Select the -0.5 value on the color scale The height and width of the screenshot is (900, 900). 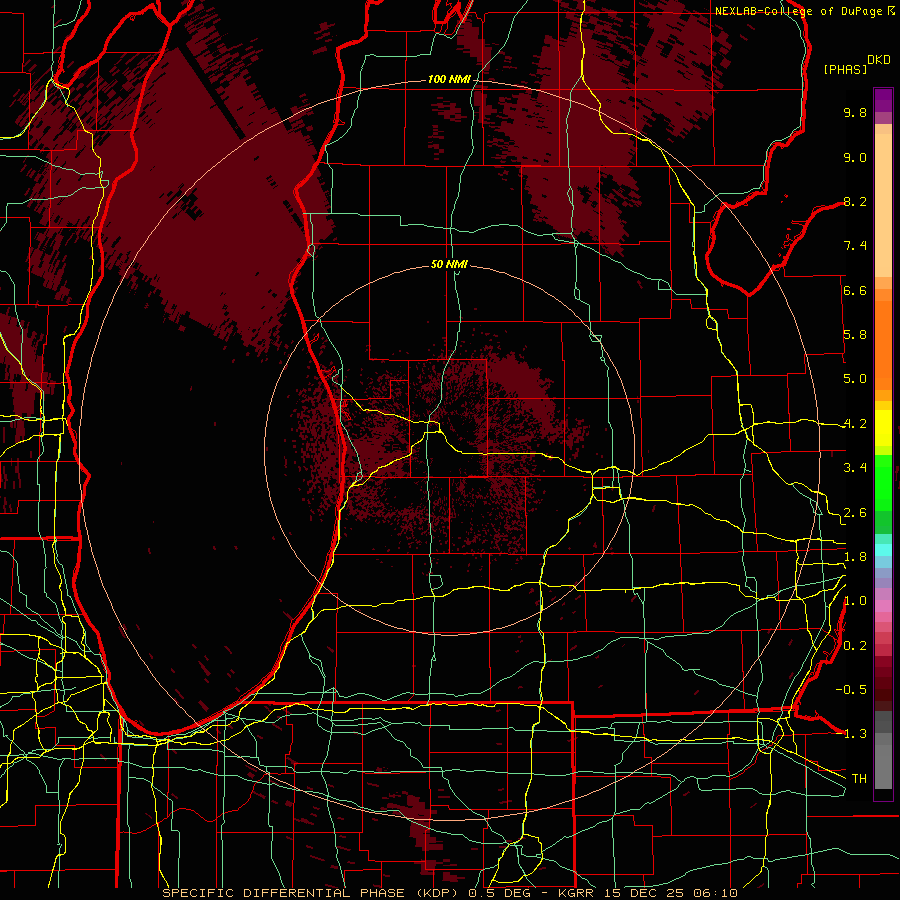[851, 690]
